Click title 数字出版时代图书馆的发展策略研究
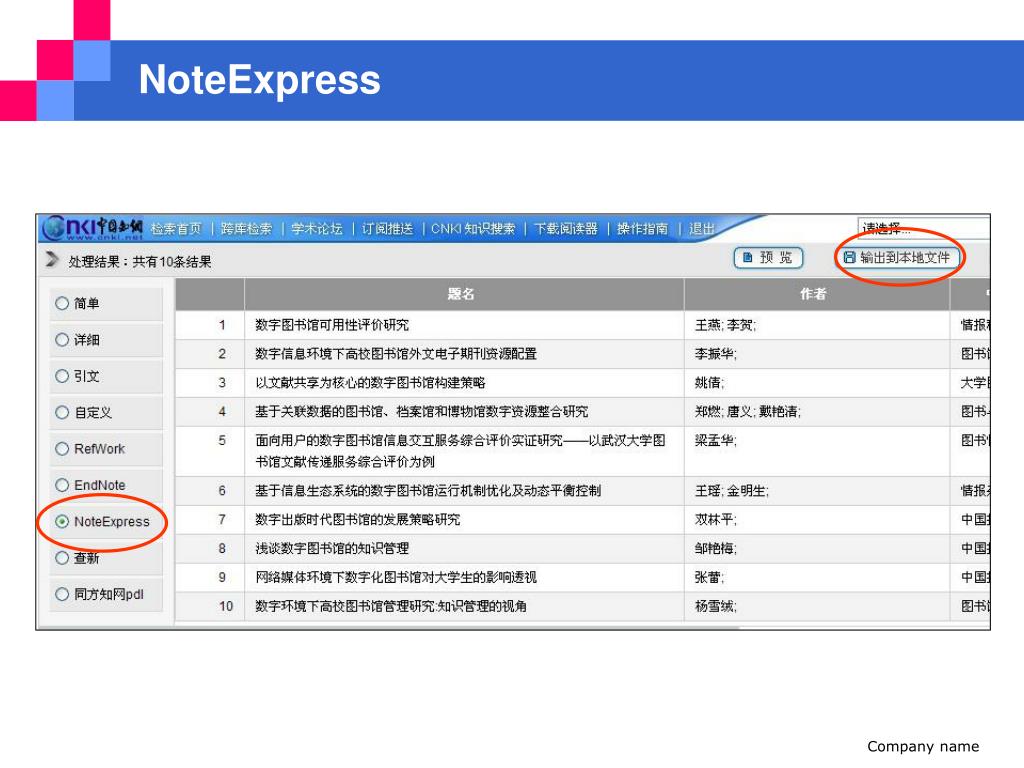The height and width of the screenshot is (768, 1024). 357,519
